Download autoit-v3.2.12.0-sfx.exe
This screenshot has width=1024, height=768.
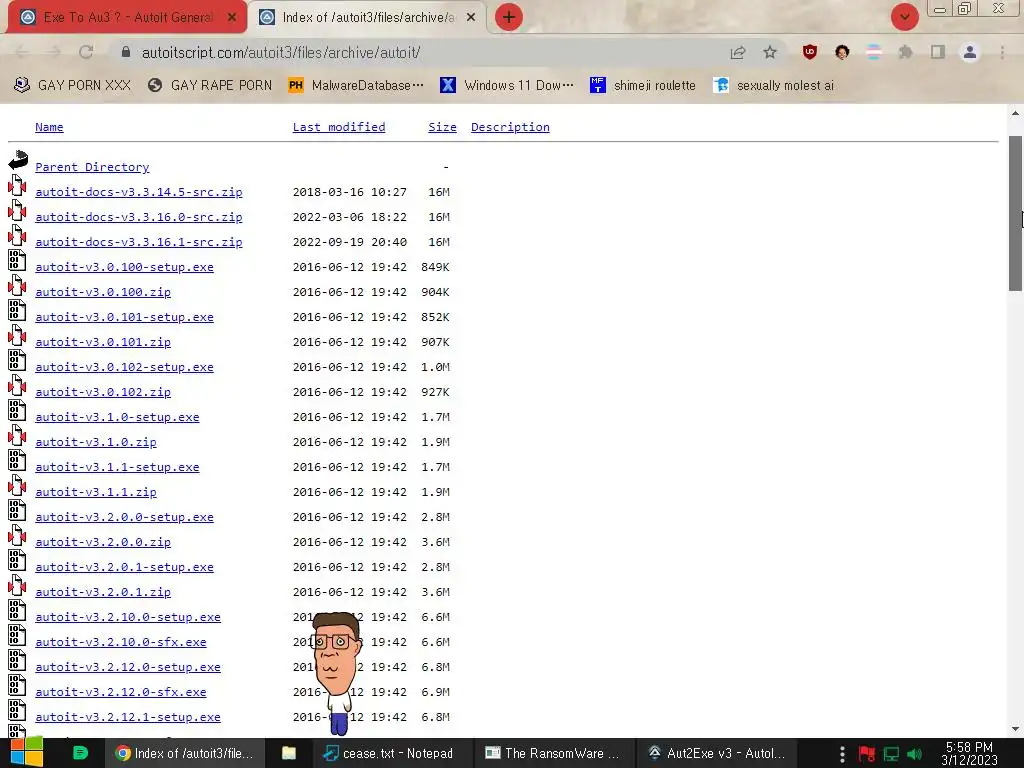point(121,692)
